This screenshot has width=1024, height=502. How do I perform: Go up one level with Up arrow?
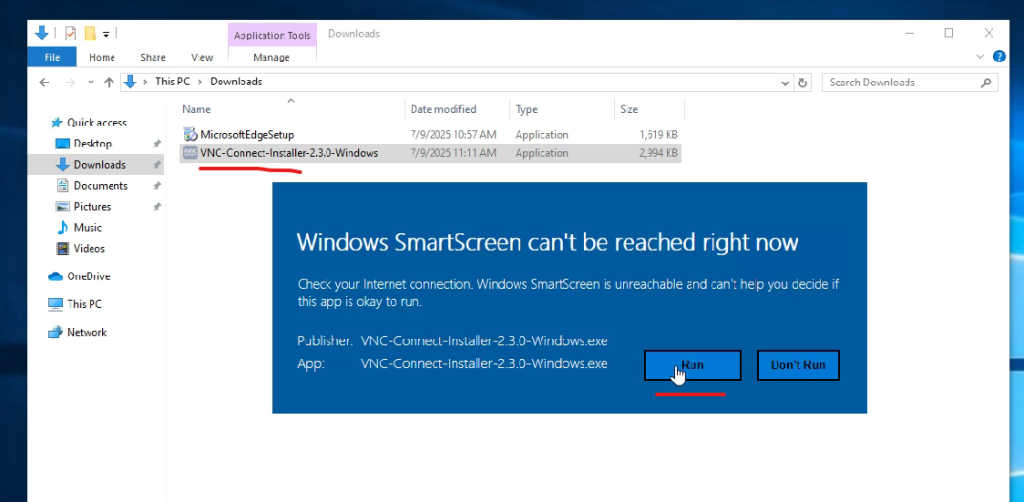click(x=109, y=82)
